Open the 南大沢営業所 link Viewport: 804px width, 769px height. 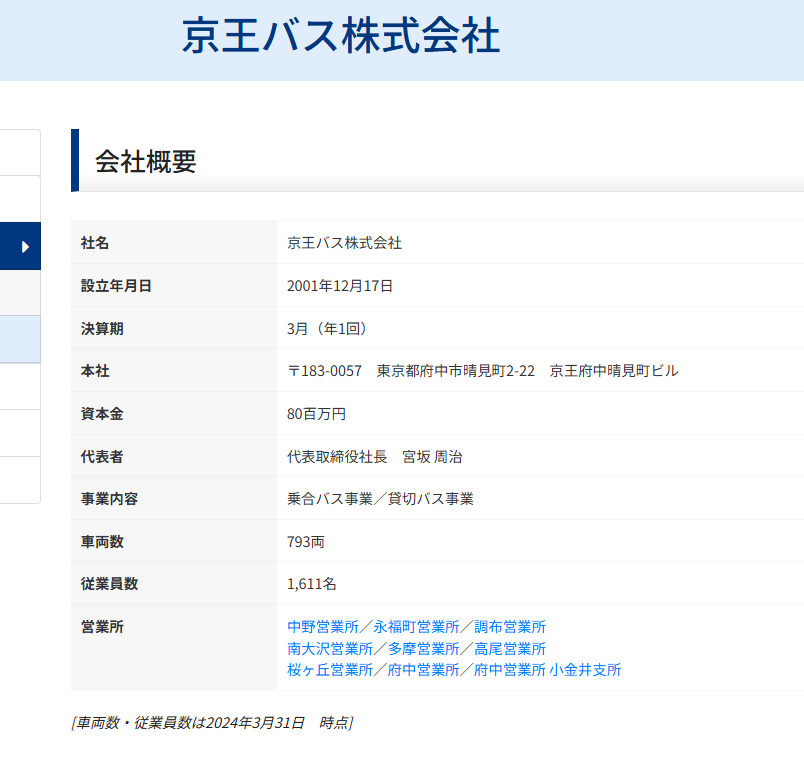(x=330, y=649)
